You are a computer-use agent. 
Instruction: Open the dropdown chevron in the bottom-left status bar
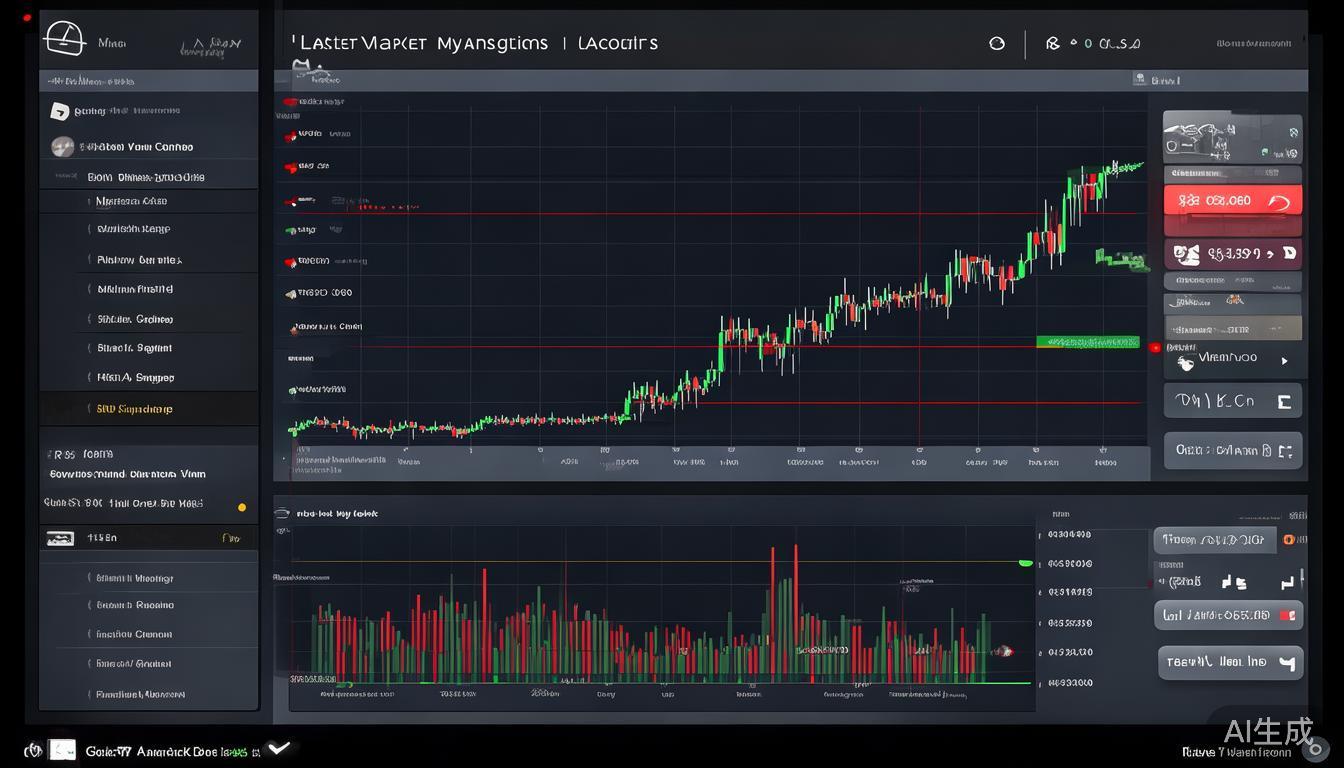(x=277, y=746)
